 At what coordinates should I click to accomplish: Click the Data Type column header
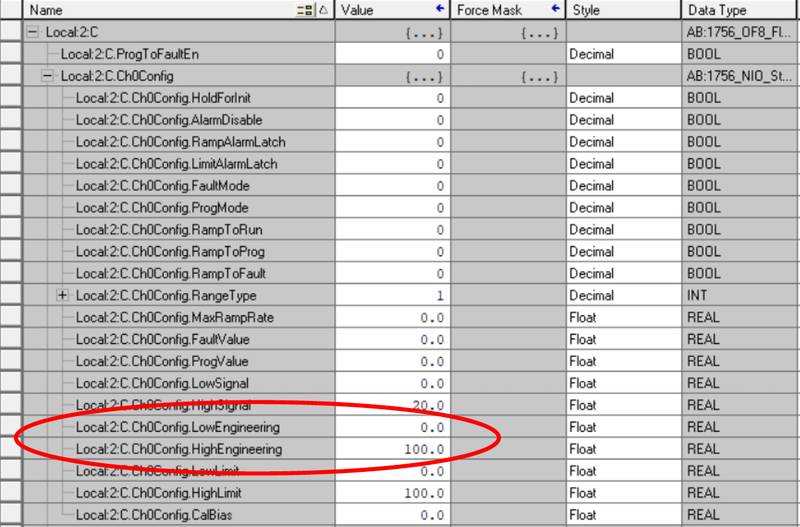click(738, 10)
